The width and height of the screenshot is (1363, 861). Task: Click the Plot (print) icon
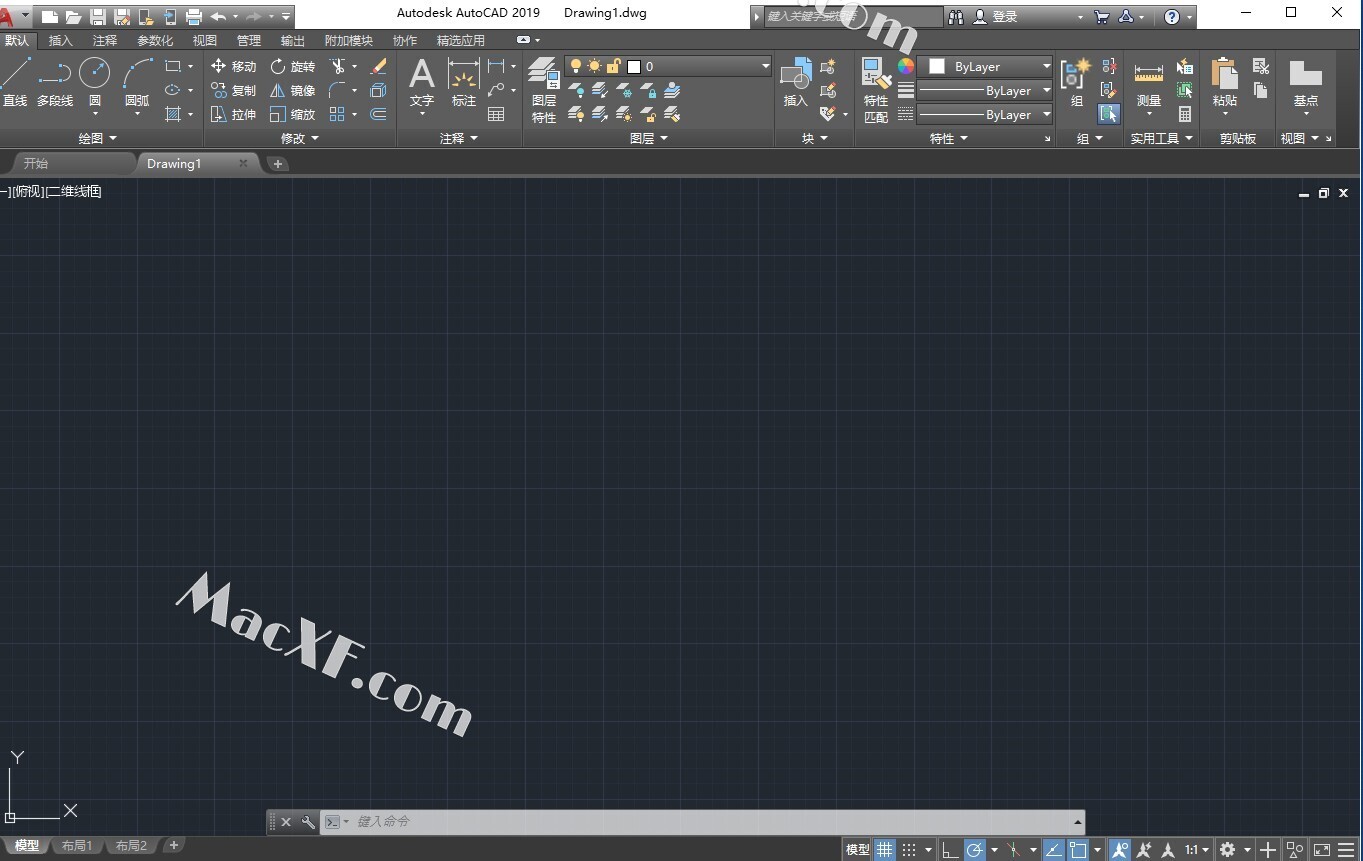pyautogui.click(x=194, y=16)
